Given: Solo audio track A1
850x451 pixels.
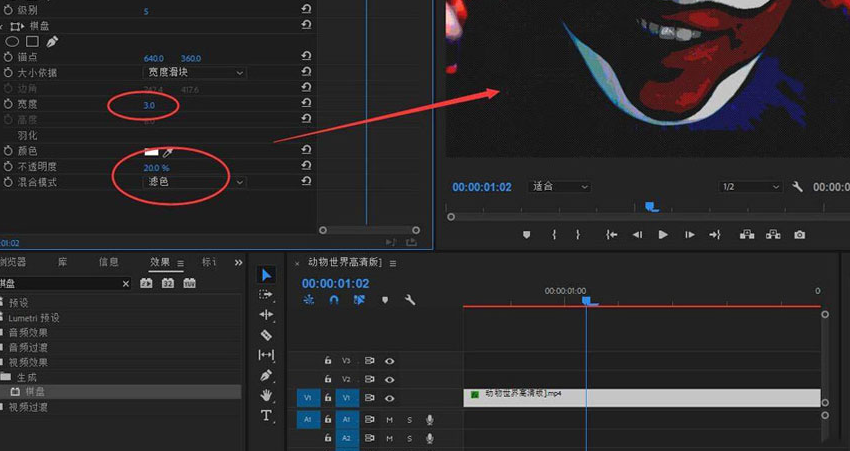Looking at the screenshot, I should pos(409,420).
